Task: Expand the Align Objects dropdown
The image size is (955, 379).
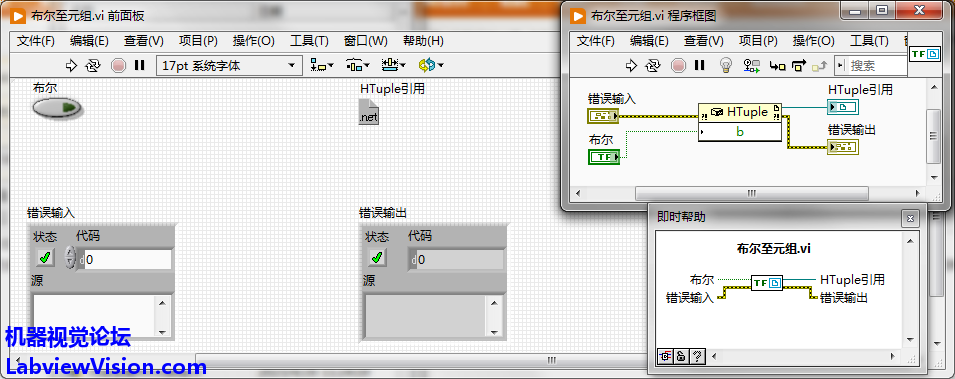Action: [x=322, y=65]
